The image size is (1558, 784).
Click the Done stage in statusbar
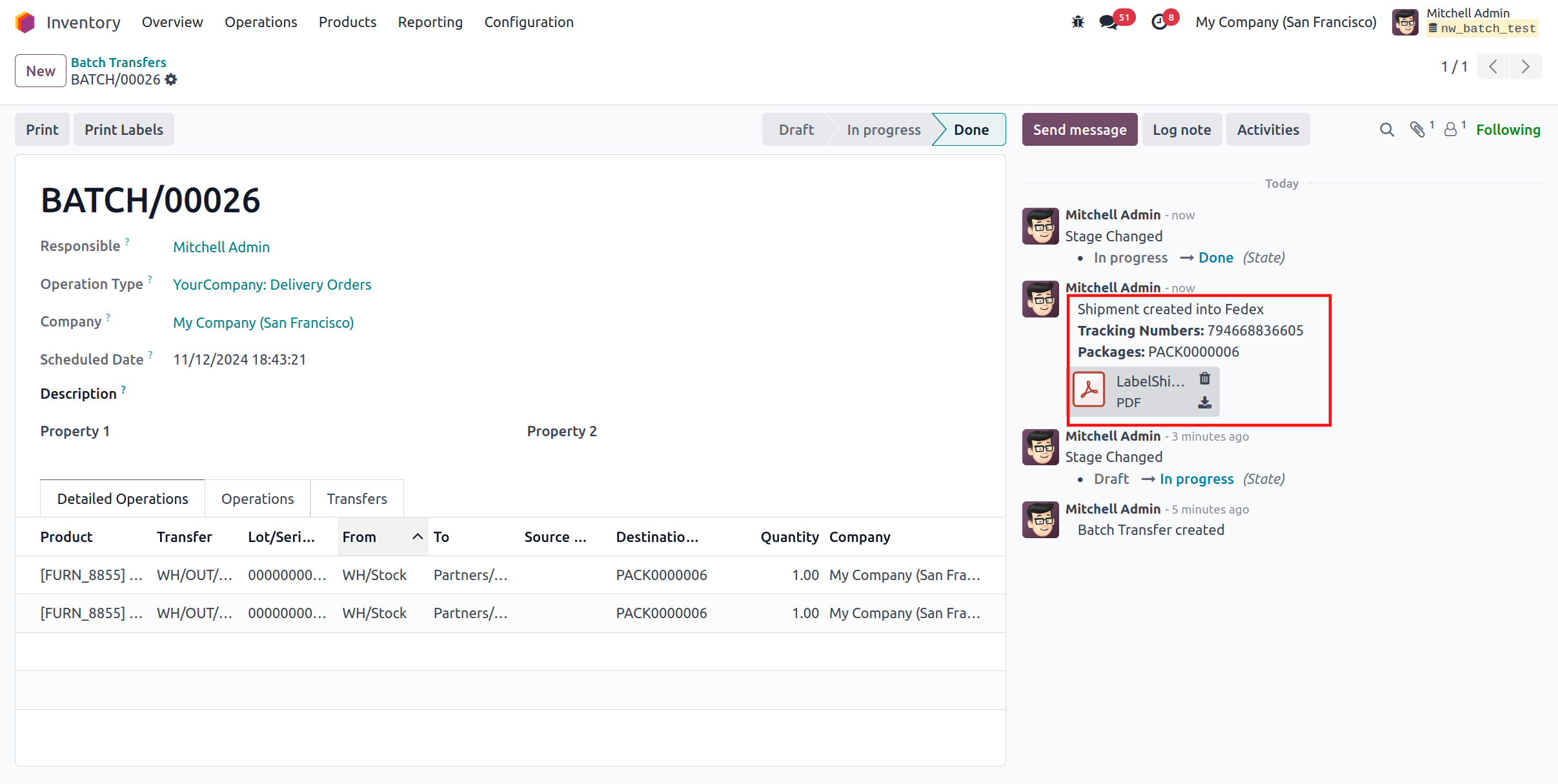tap(970, 130)
